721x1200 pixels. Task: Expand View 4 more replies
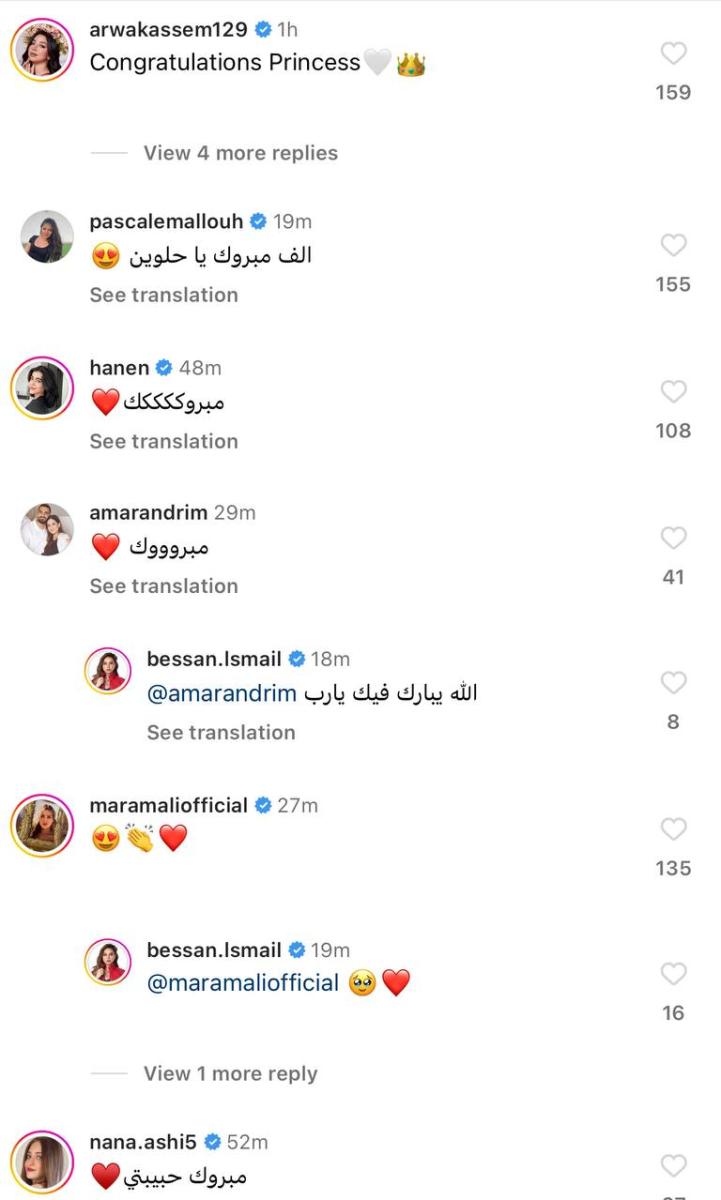(240, 153)
